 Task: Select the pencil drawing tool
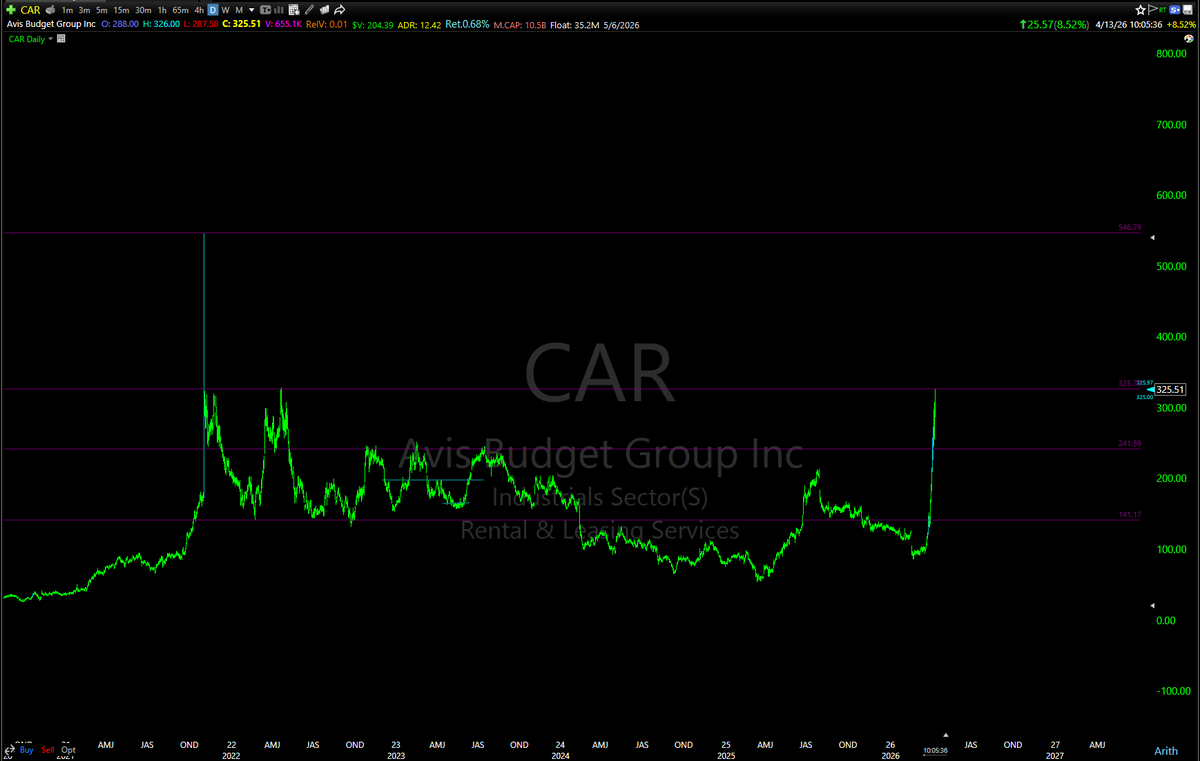[309, 10]
